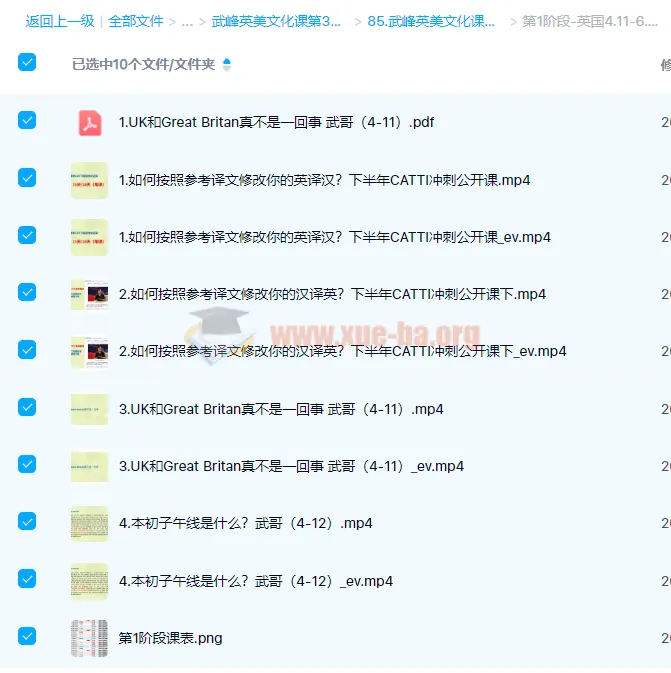Uncheck checkbox for 4.本初子午线是什么 (4-12).mp4
Screen dimensions: 671x673
point(27,521)
